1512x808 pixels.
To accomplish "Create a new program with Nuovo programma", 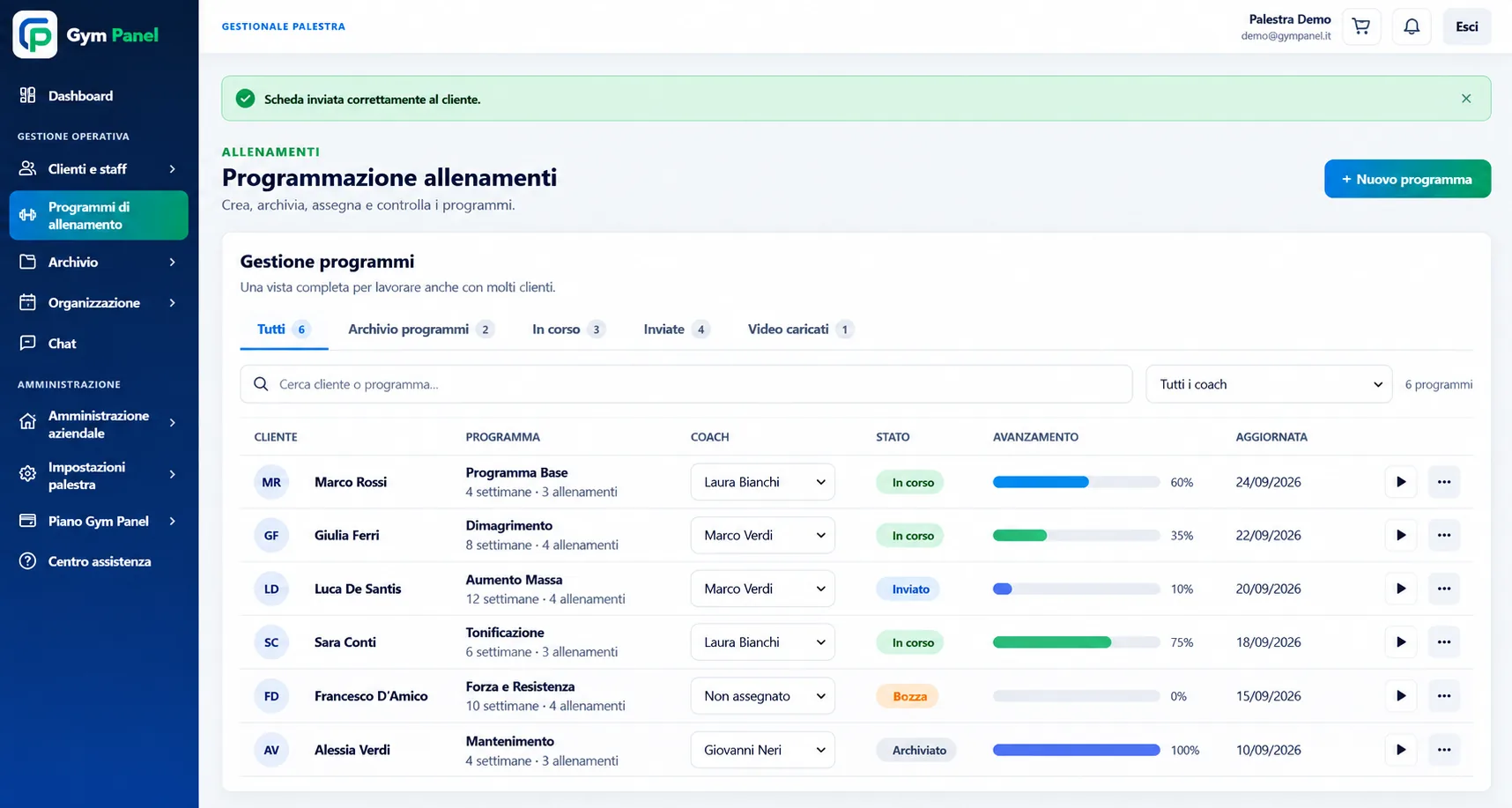I will point(1407,179).
